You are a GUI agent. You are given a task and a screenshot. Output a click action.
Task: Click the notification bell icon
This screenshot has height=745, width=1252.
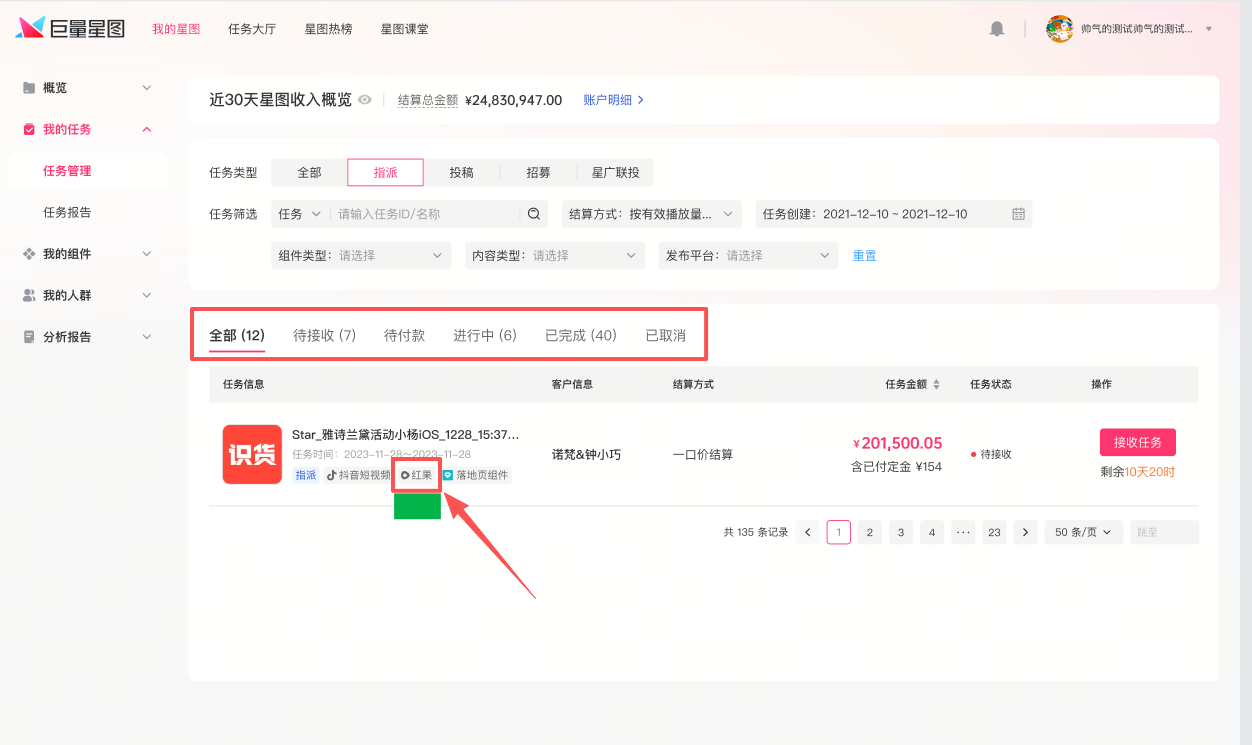tap(996, 29)
